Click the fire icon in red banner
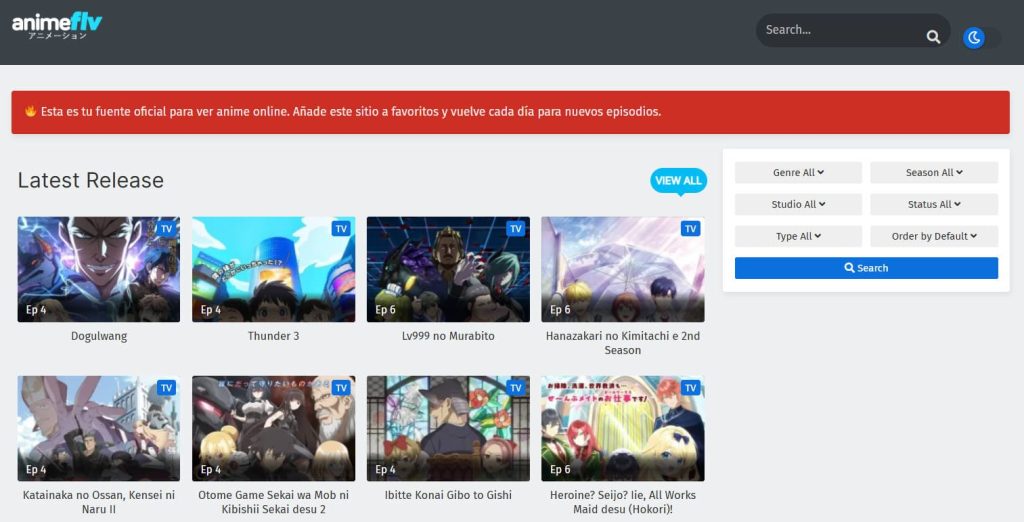This screenshot has width=1024, height=522. point(30,111)
